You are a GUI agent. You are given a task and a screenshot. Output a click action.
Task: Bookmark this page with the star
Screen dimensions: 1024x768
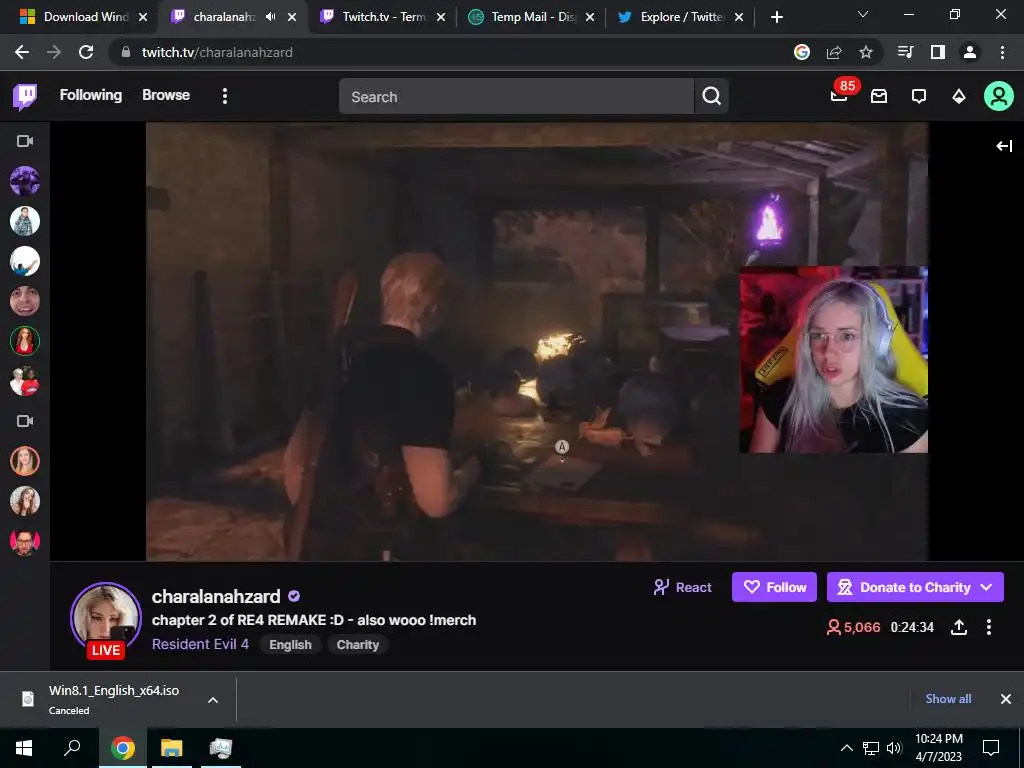[x=866, y=52]
